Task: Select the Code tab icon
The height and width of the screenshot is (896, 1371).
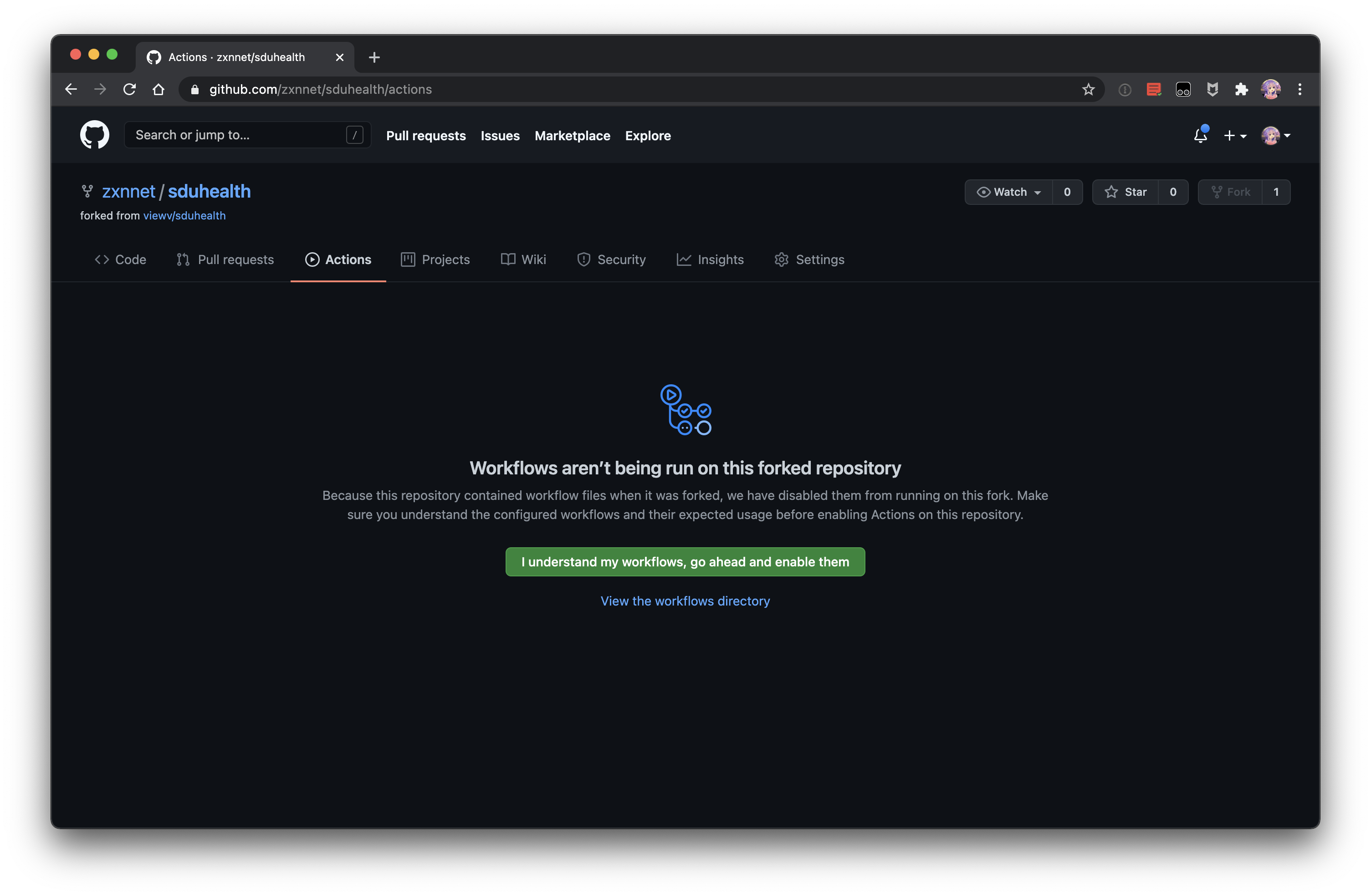Action: point(102,260)
